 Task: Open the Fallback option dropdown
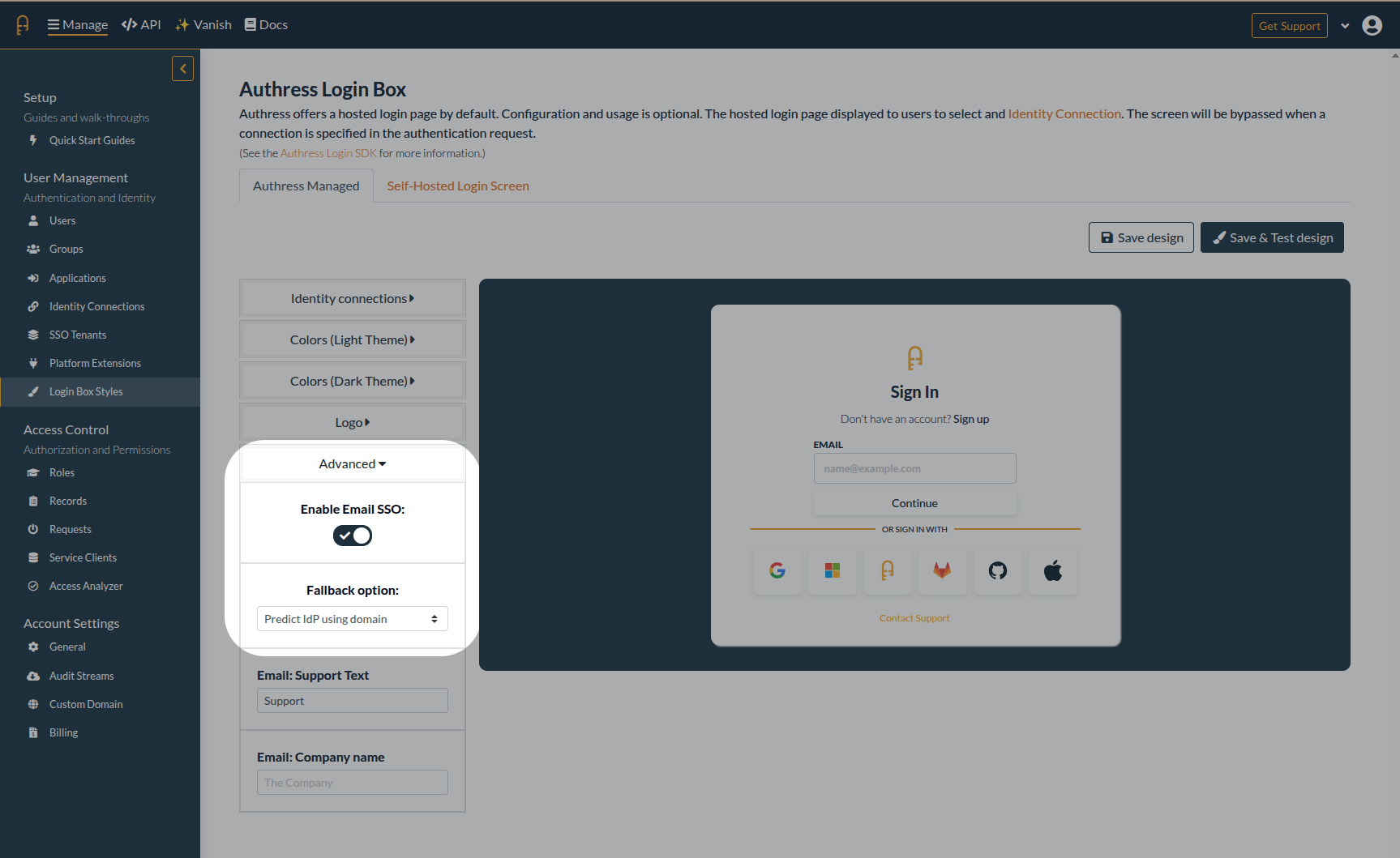[352, 618]
